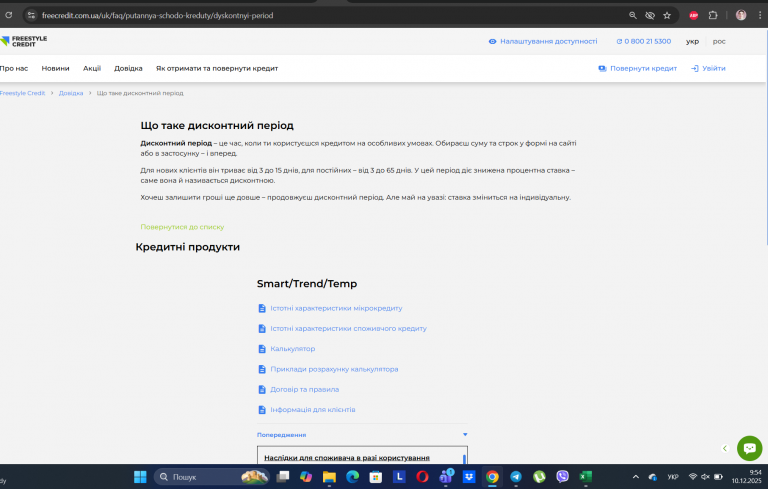This screenshot has width=768, height=489.
Task: Click the Freestyle Credit logo
Action: click(x=24, y=41)
